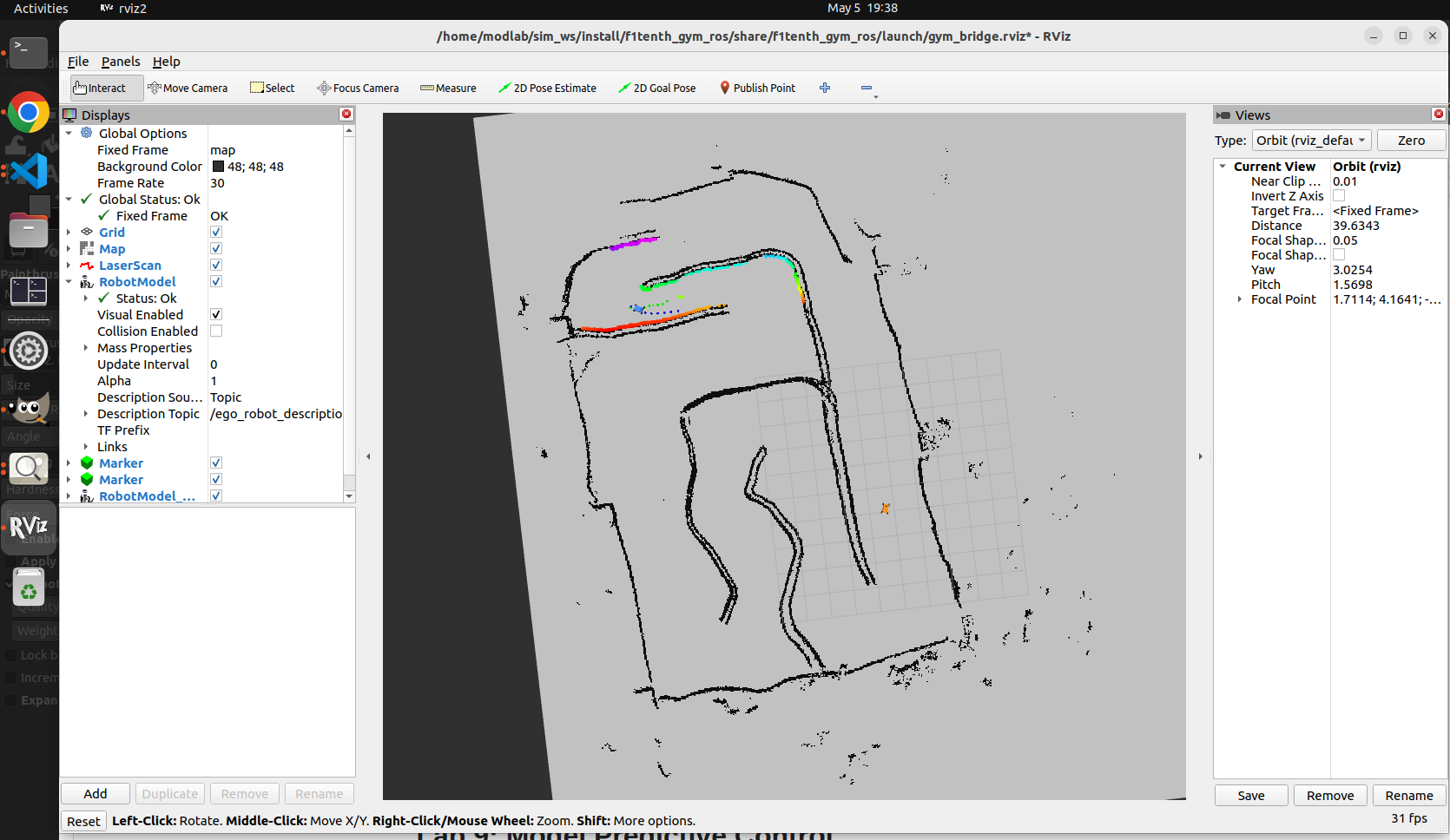This screenshot has height=840, width=1450.
Task: Uncheck the LaserScan display checkbox
Action: [216, 266]
